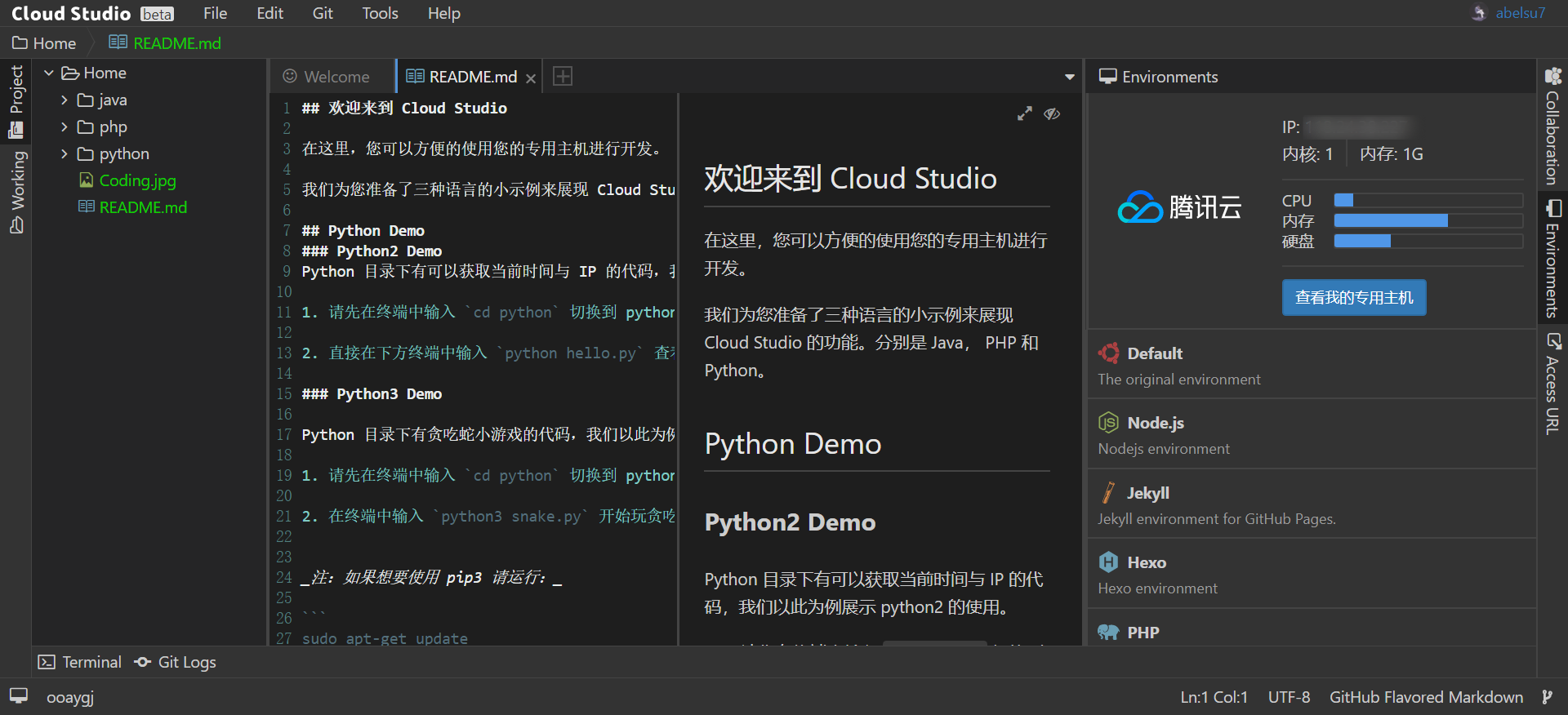Click the 硬盘 disk usage bar
This screenshot has height=715, width=1568.
(x=1428, y=241)
